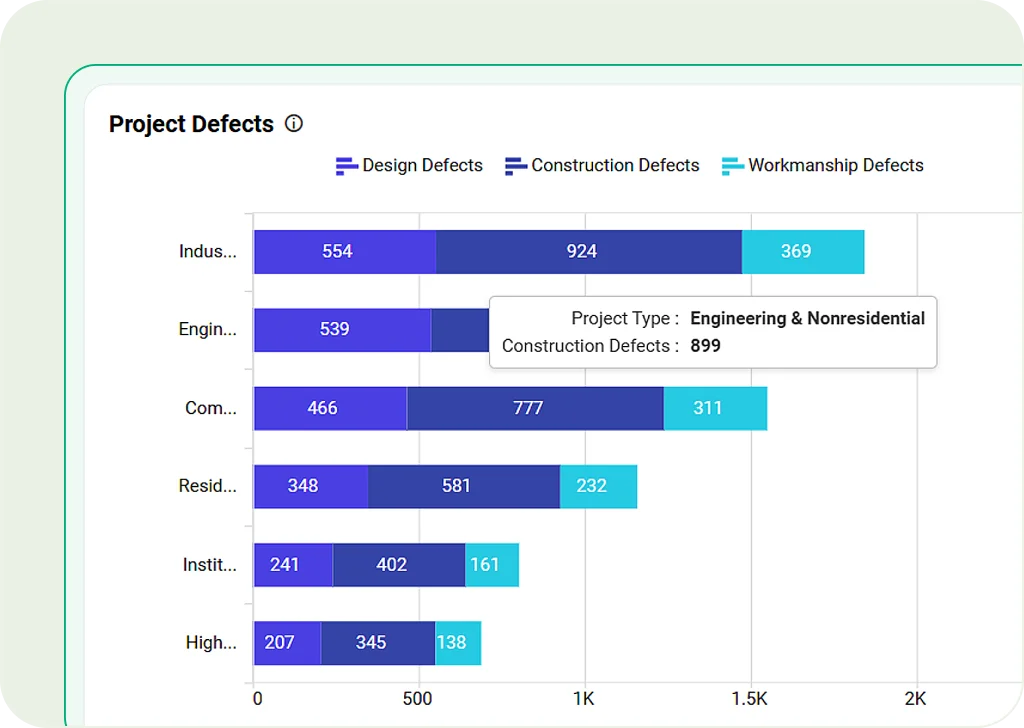Toggle Workmanship Defects series via legend label

click(835, 166)
